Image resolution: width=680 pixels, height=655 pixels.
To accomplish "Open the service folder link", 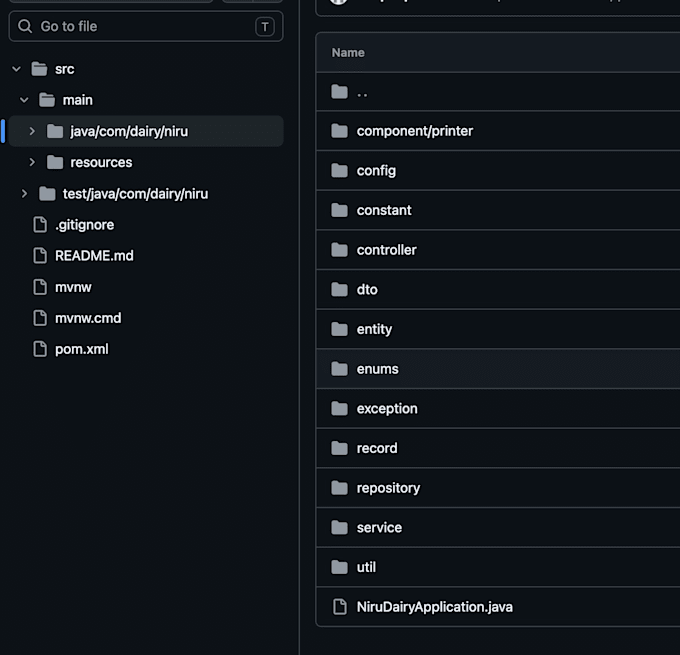I will point(379,527).
